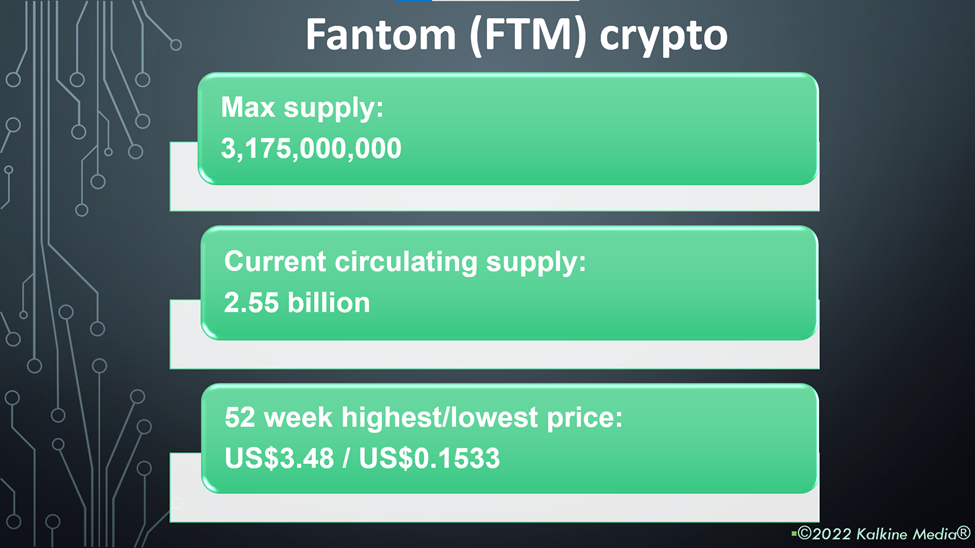This screenshot has height=548, width=975.
Task: Click the US$3.48 / US$0.1533 price text
Action: click(x=362, y=458)
